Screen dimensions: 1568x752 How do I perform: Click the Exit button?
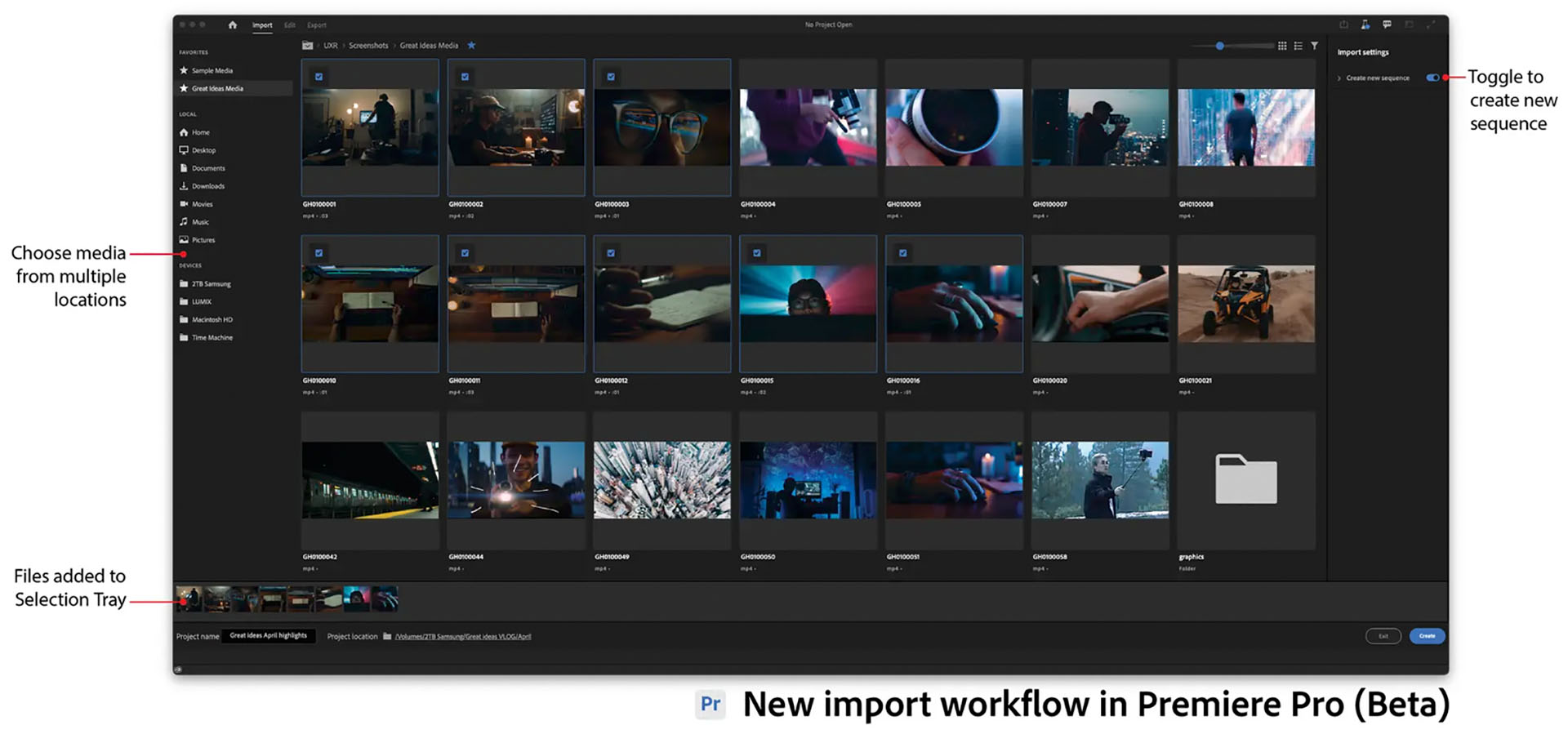point(1383,636)
